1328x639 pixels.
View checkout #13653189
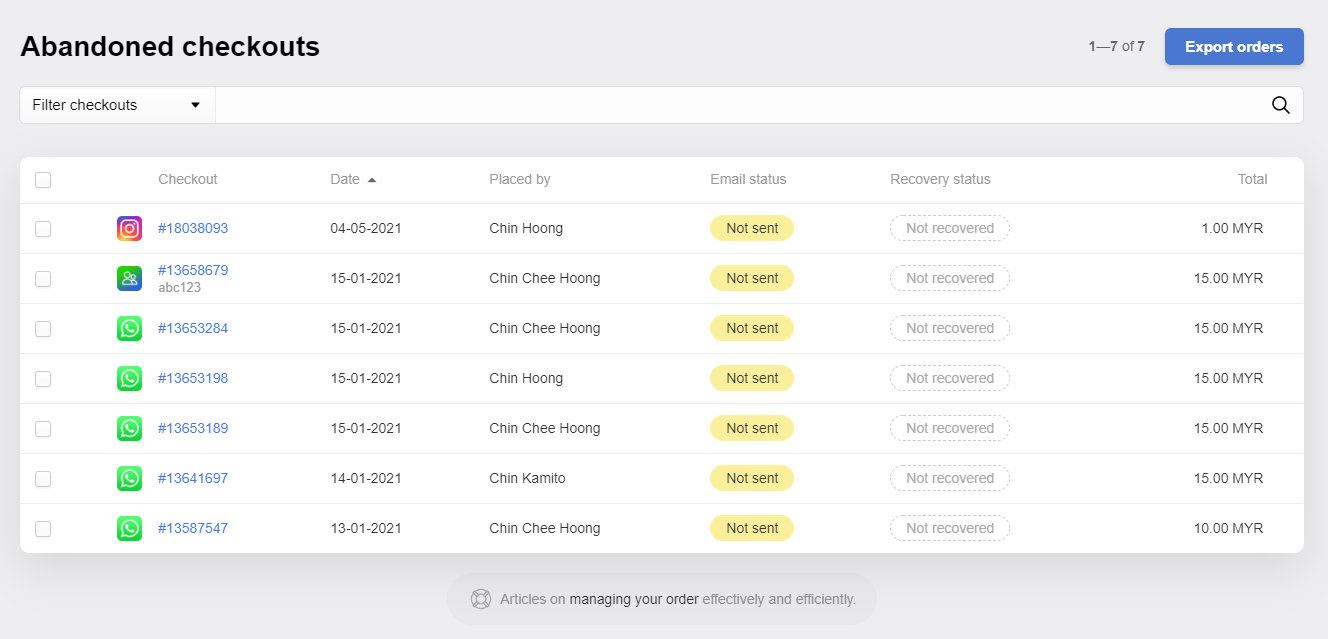[x=193, y=428]
